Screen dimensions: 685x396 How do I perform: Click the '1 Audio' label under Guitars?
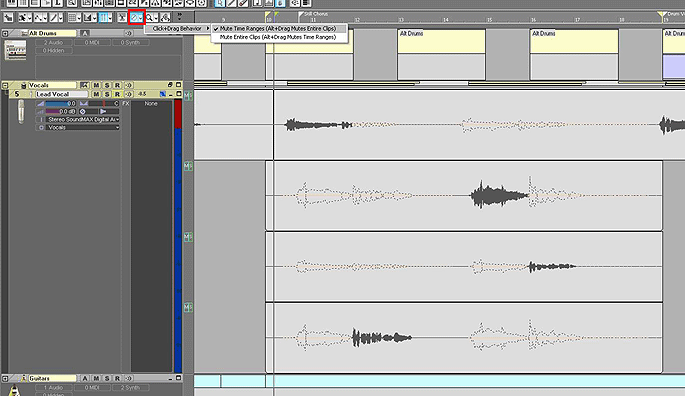tap(54, 387)
